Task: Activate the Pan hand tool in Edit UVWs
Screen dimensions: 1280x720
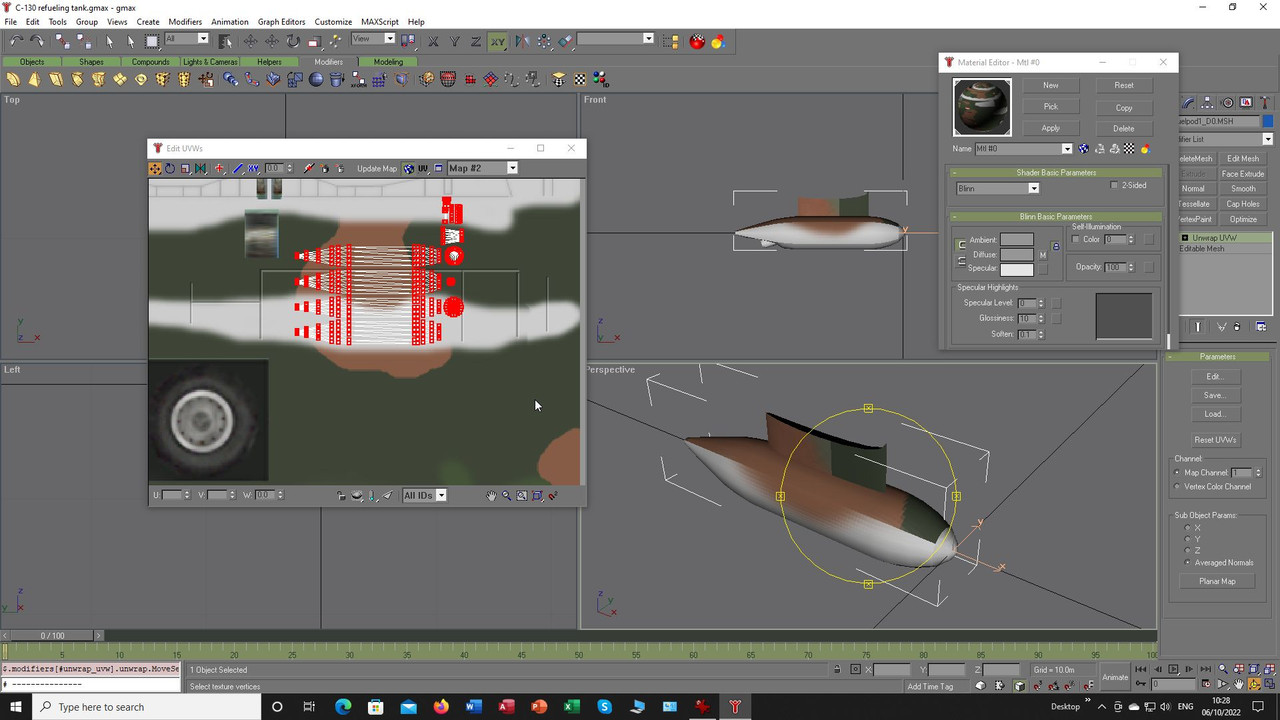Action: pyautogui.click(x=491, y=495)
